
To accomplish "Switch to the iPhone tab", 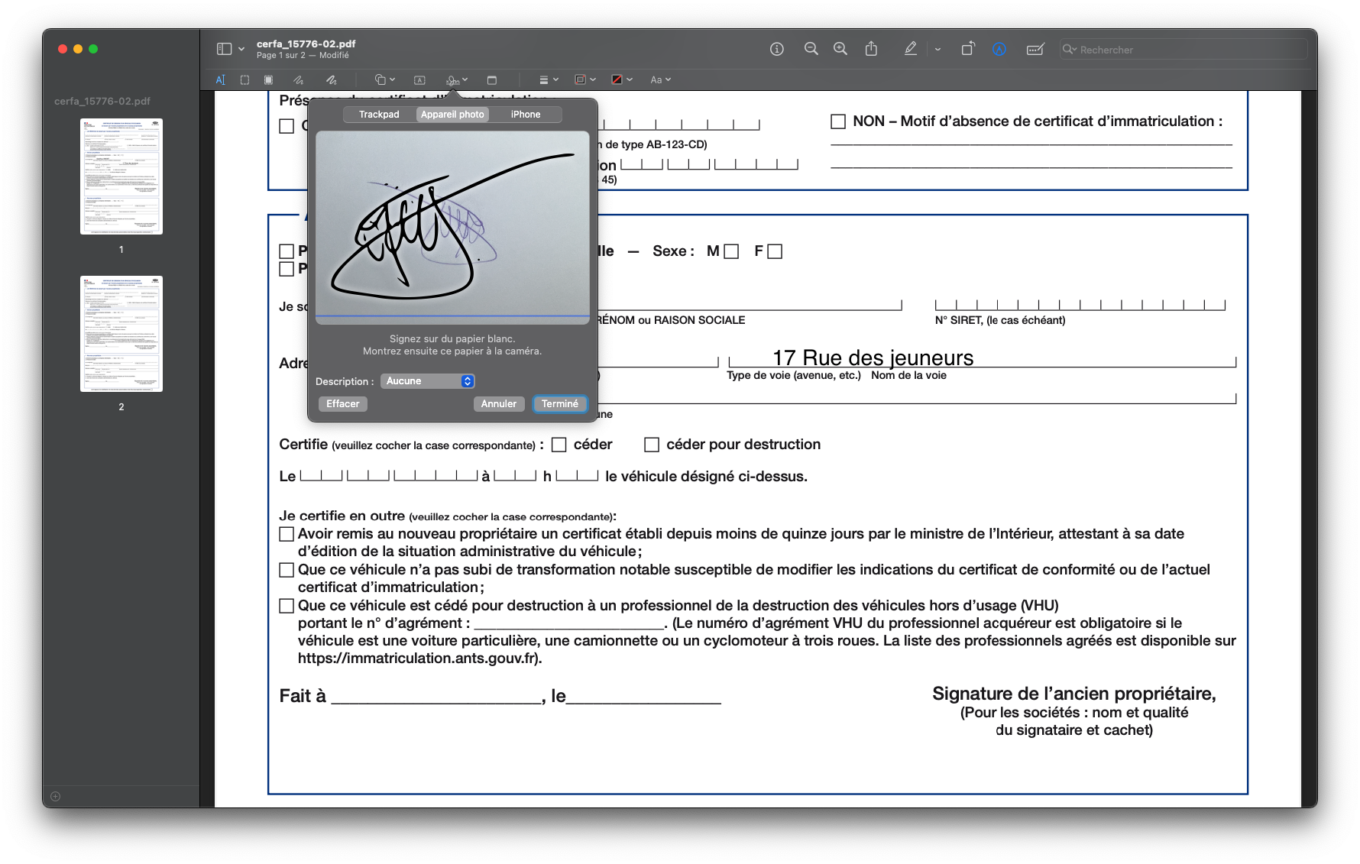I will [526, 114].
